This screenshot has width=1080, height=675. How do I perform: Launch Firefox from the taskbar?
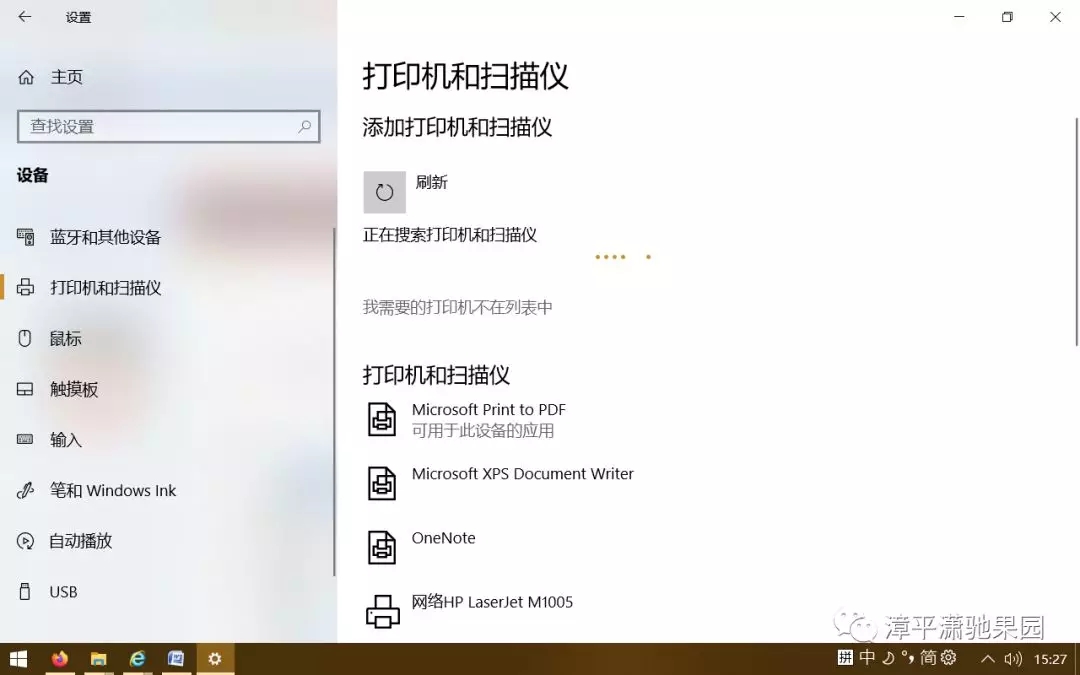(x=60, y=659)
